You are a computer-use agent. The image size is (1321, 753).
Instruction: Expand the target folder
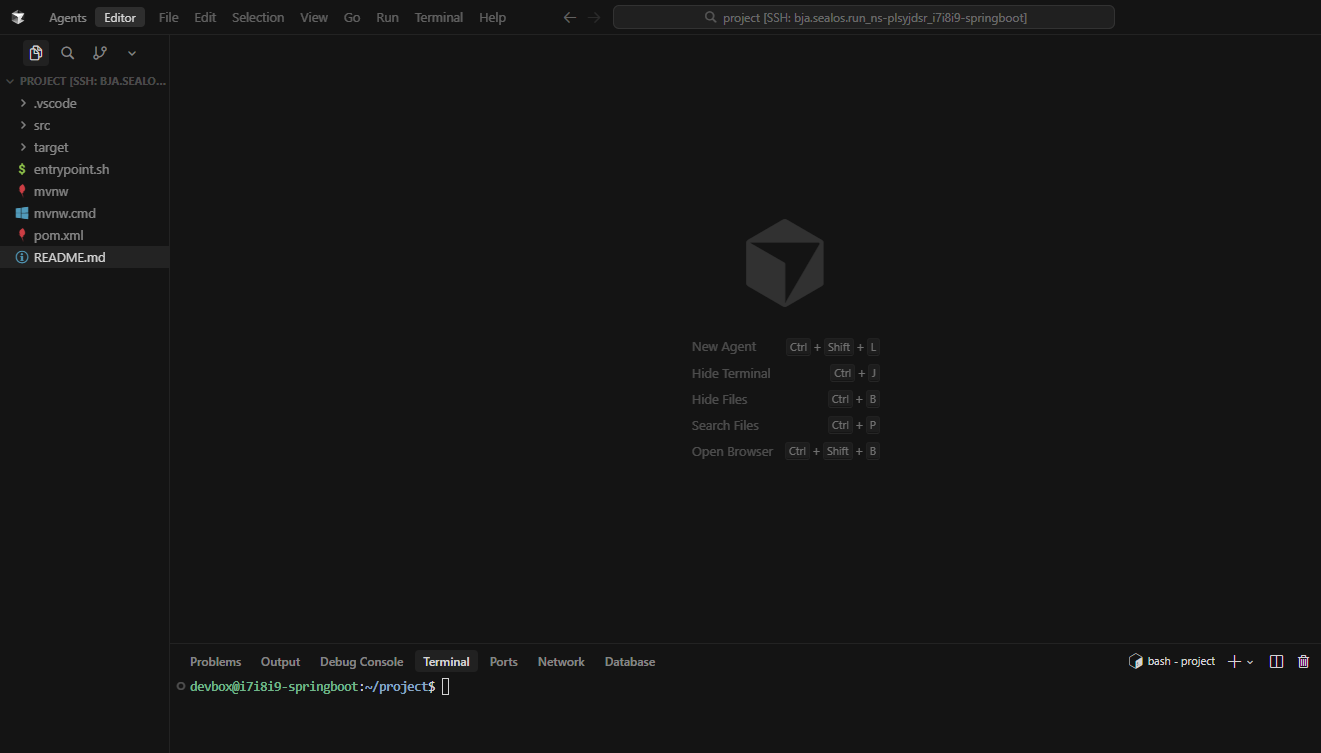point(85,147)
